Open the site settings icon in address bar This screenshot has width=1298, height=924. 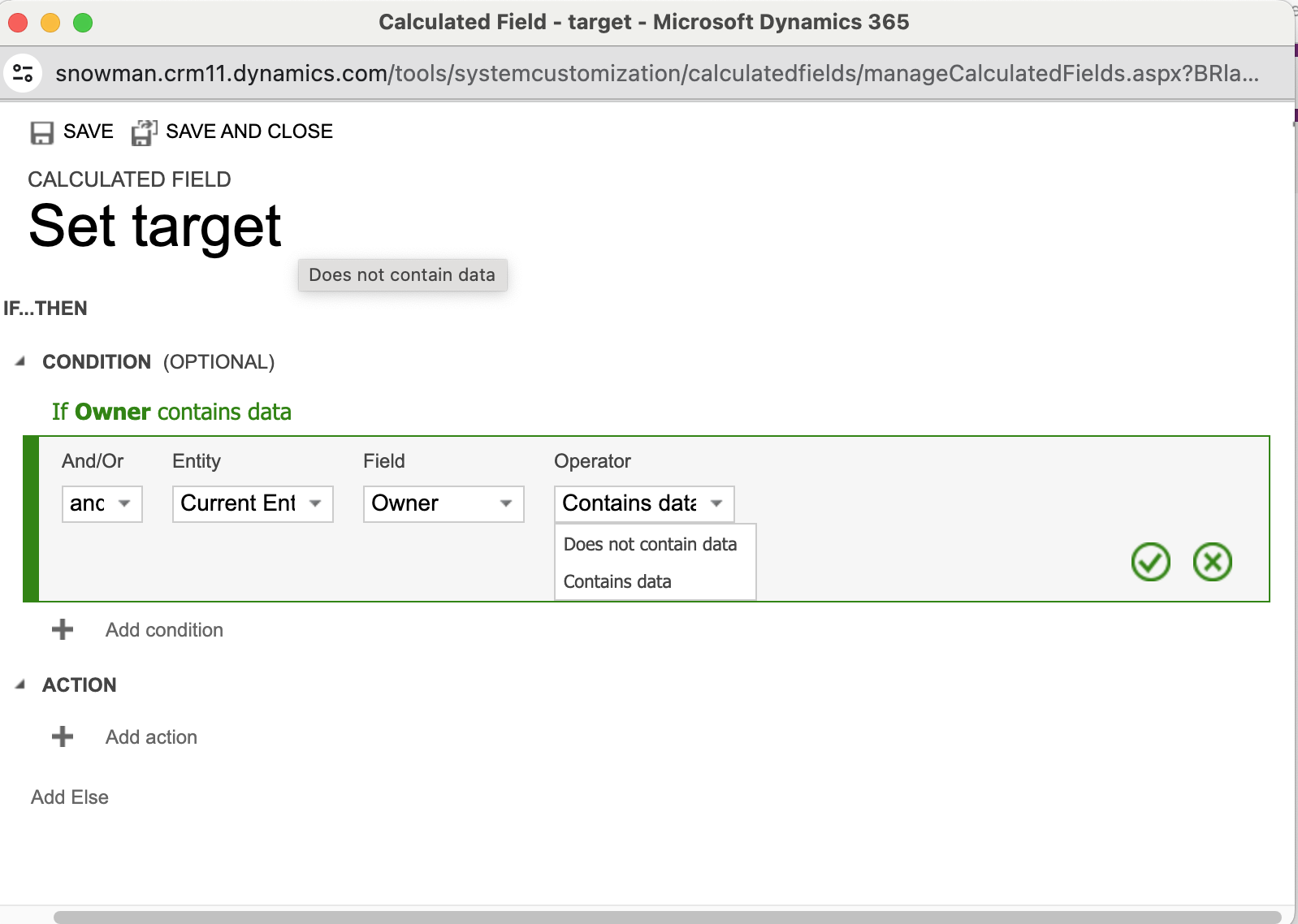tap(23, 74)
